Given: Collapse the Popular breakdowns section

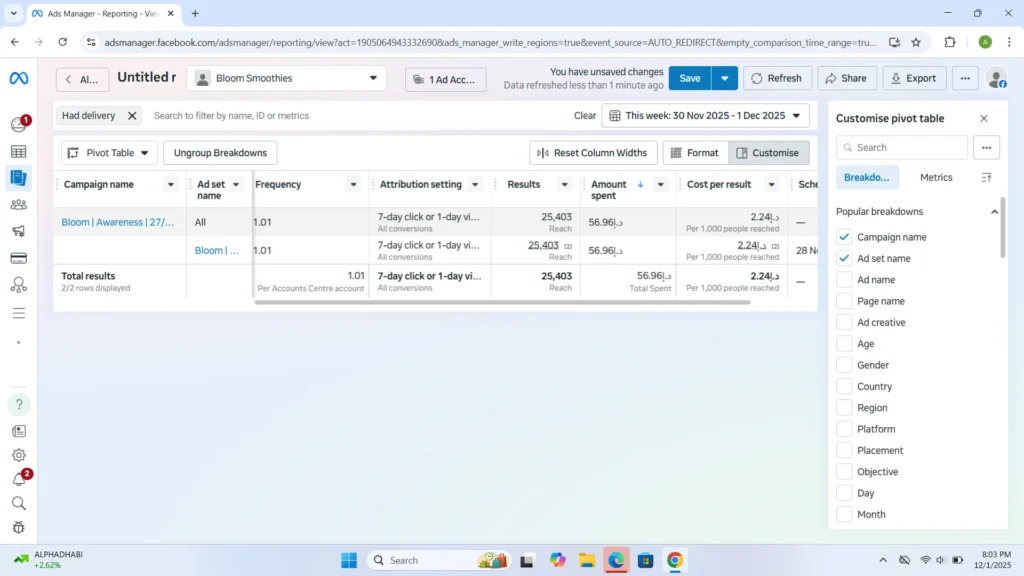Looking at the screenshot, I should [994, 211].
